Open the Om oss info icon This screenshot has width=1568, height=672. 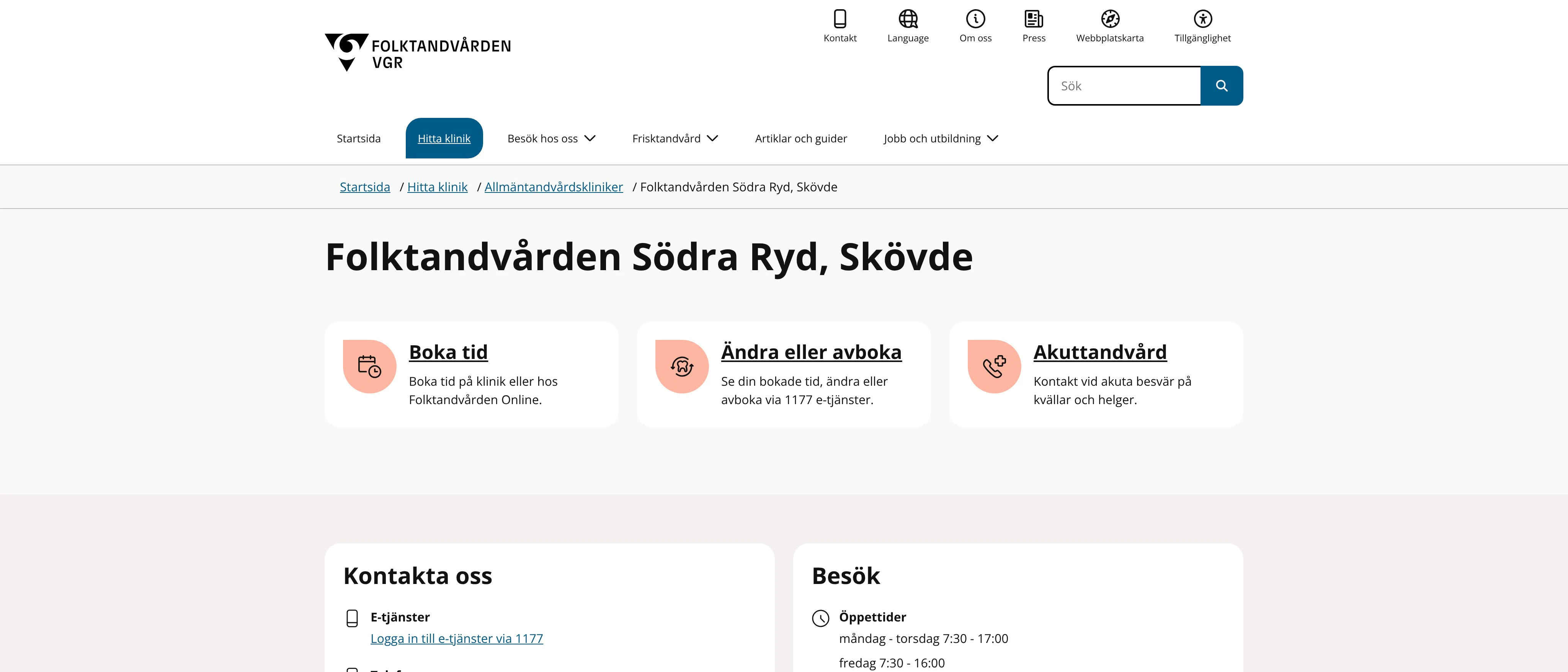975,19
